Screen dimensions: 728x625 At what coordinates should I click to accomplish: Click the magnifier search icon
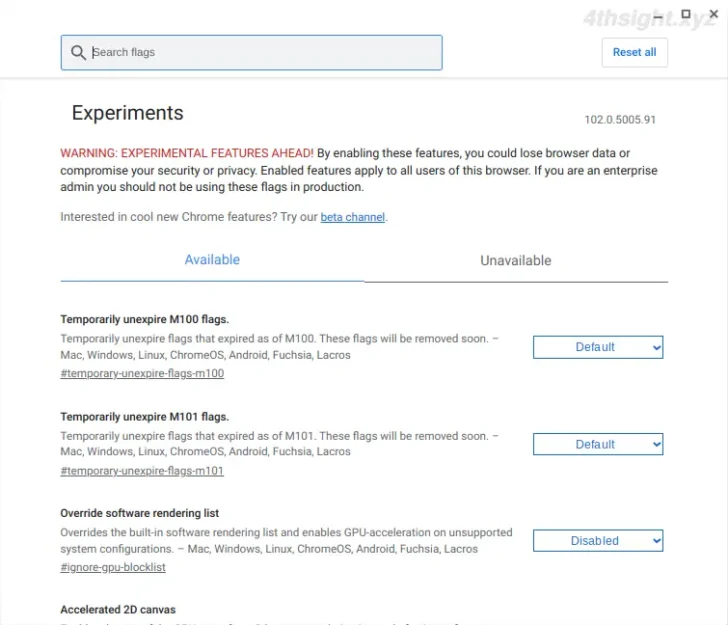pos(78,52)
